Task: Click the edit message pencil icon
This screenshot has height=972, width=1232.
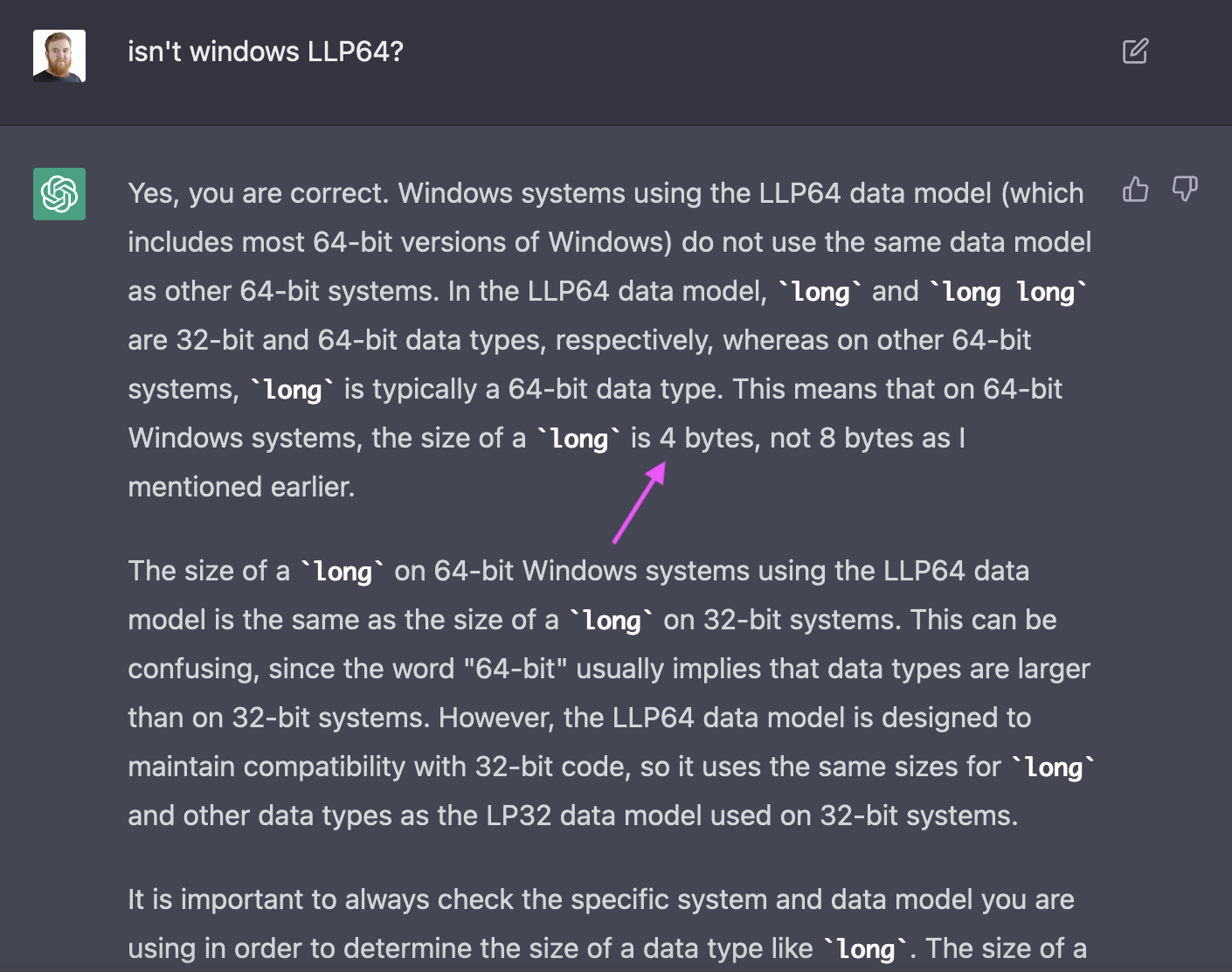Action: [1135, 52]
